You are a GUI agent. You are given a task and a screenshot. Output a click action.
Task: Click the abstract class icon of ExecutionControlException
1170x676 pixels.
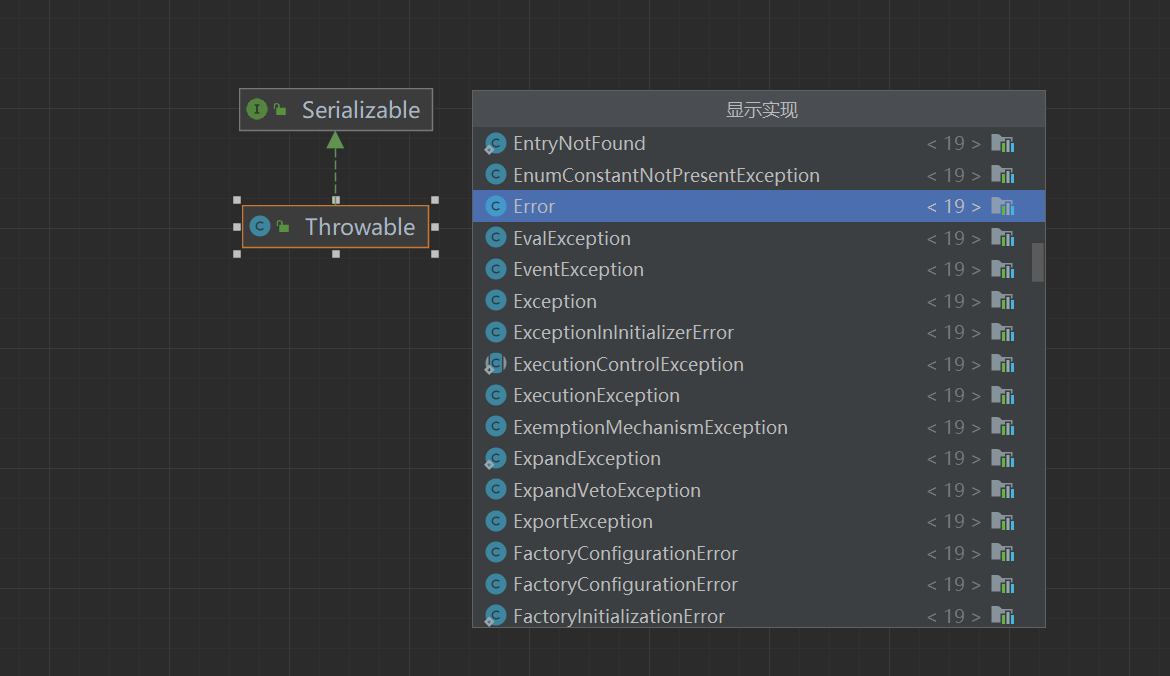(495, 364)
